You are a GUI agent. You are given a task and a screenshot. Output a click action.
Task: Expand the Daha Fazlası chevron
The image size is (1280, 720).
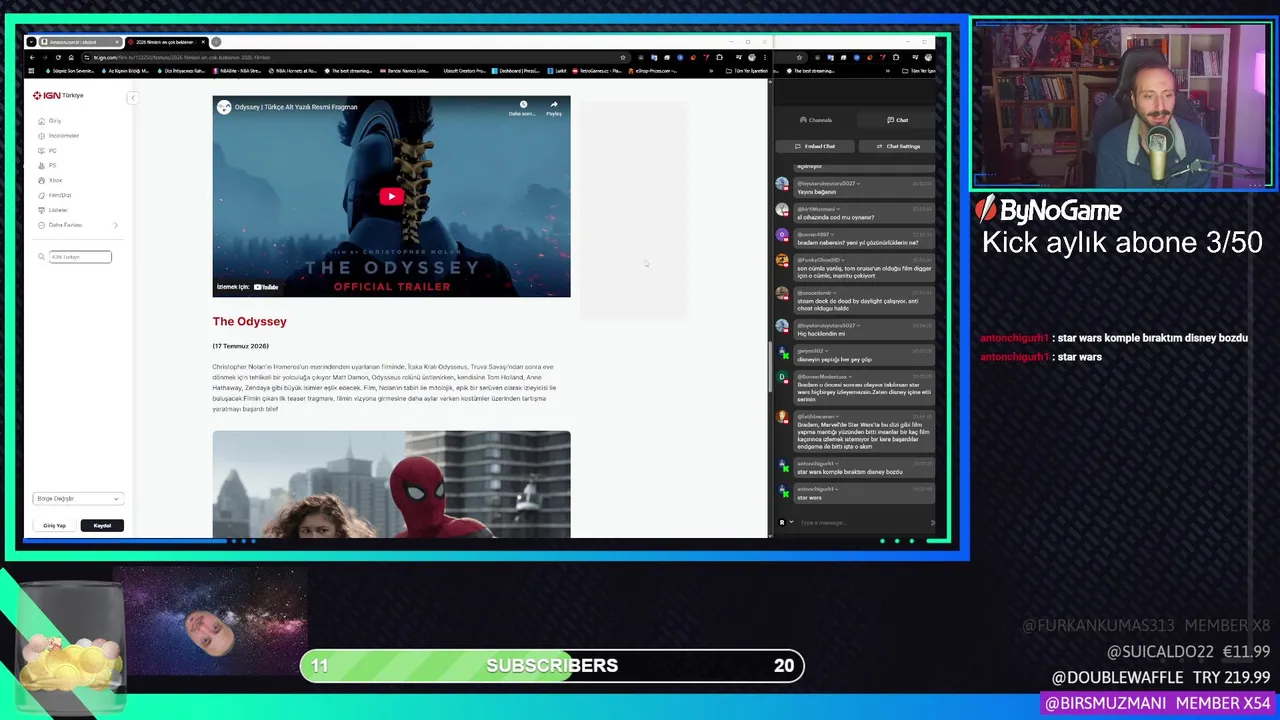pos(115,225)
